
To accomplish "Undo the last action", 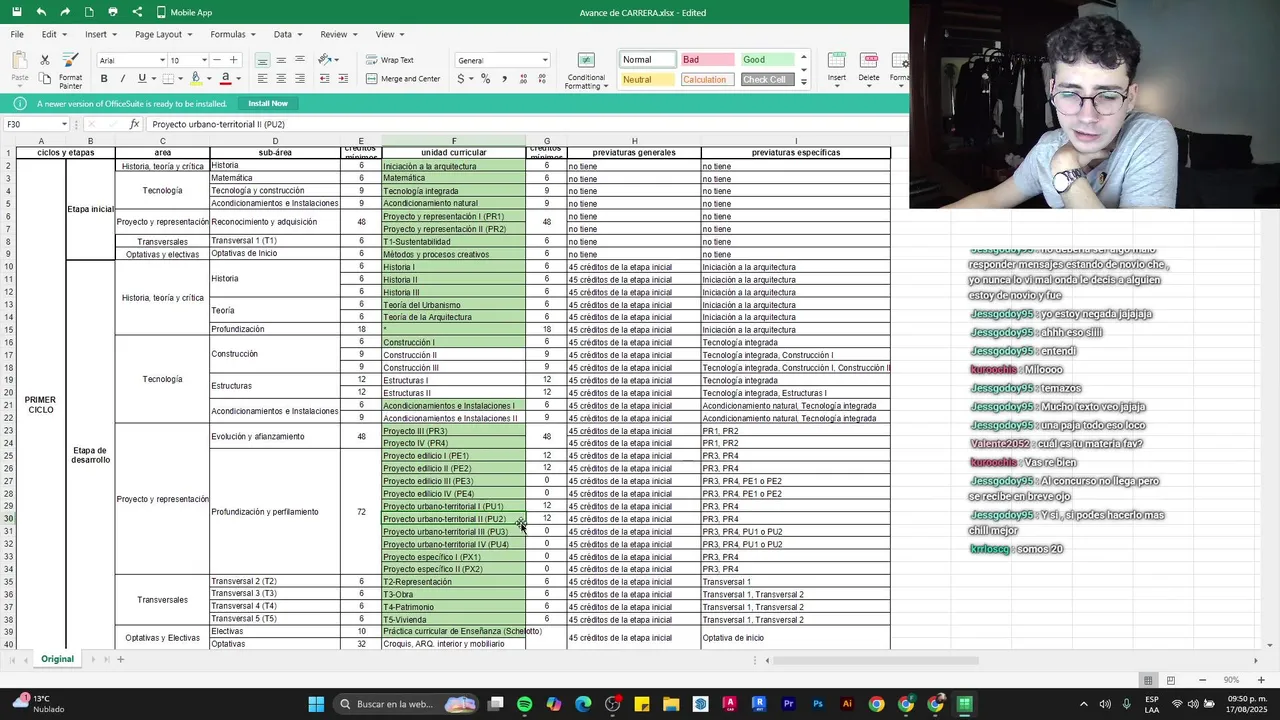I will coord(41,12).
